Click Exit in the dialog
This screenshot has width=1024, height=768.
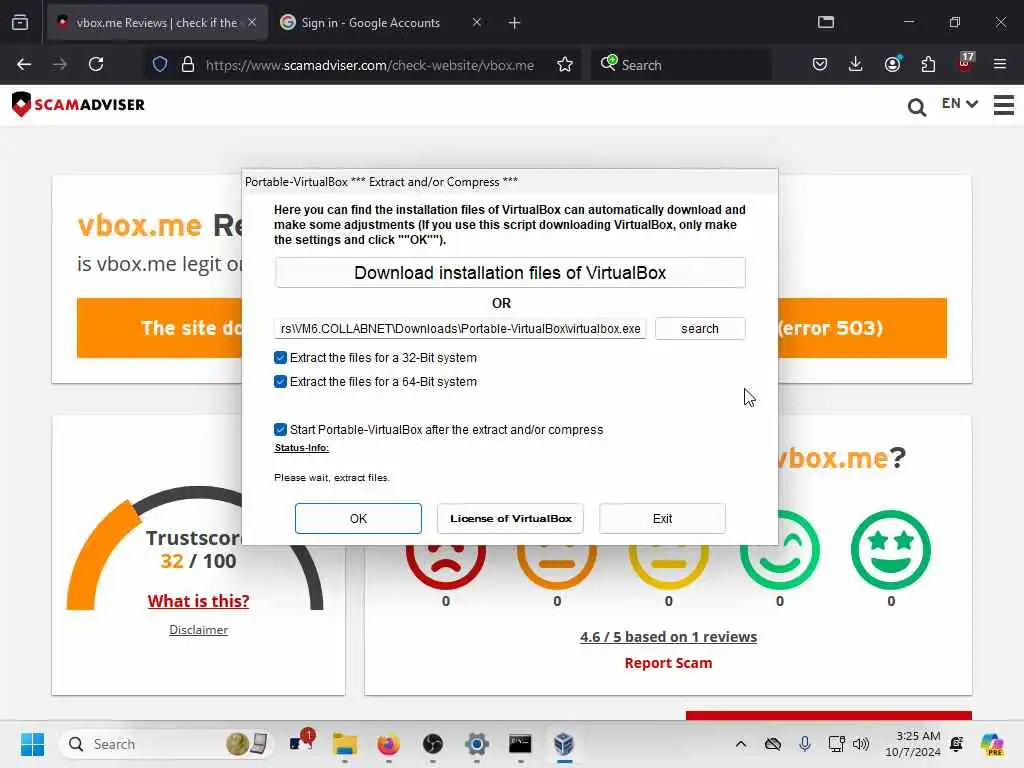click(662, 518)
